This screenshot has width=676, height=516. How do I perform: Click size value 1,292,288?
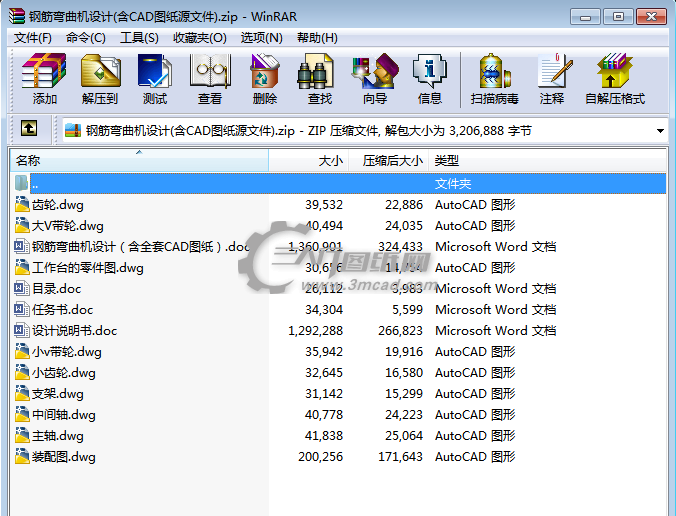click(x=316, y=331)
